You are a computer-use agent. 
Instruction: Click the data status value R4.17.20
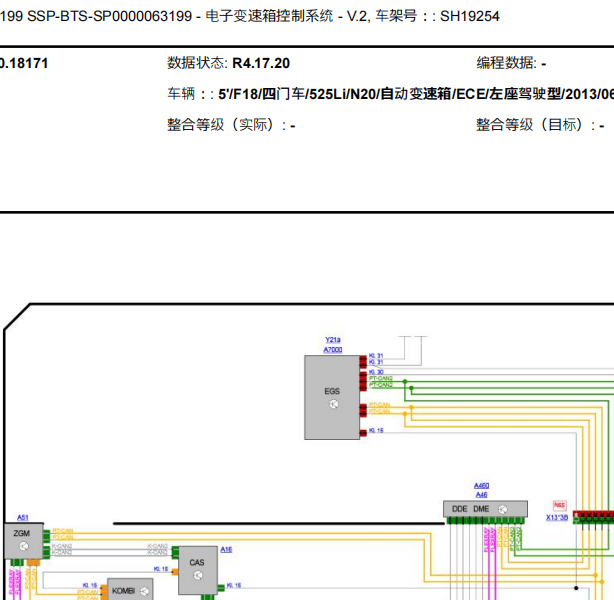click(261, 63)
